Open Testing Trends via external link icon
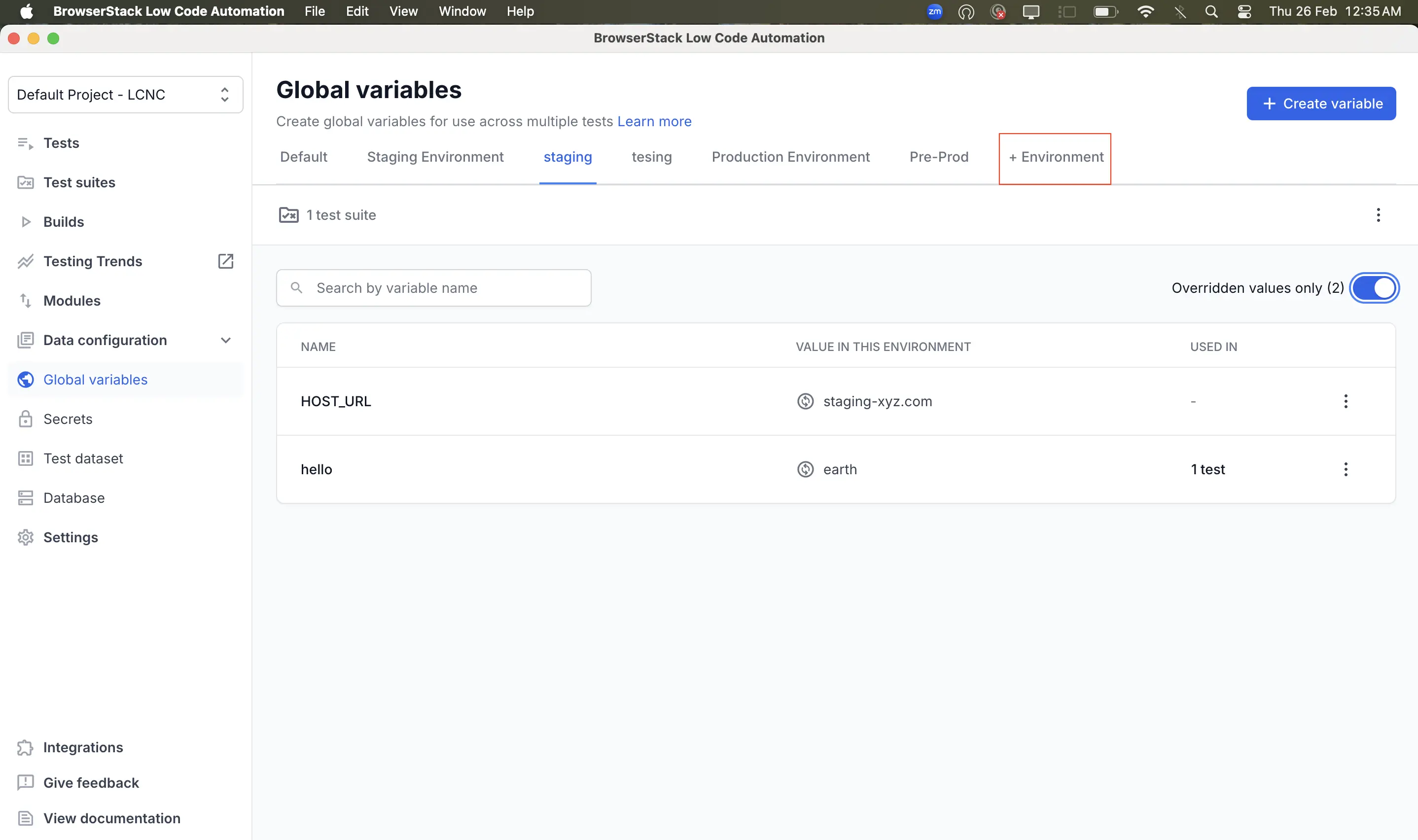 pyautogui.click(x=226, y=261)
